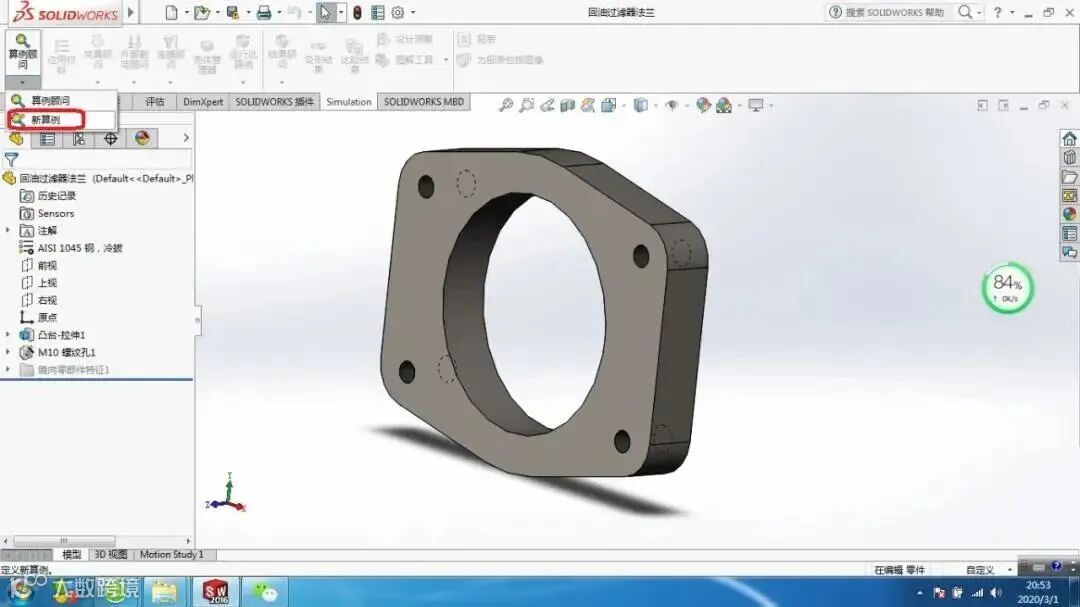Switch to the DimXpertManager crosshair tab
Image resolution: width=1080 pixels, height=607 pixels.
pyautogui.click(x=110, y=138)
